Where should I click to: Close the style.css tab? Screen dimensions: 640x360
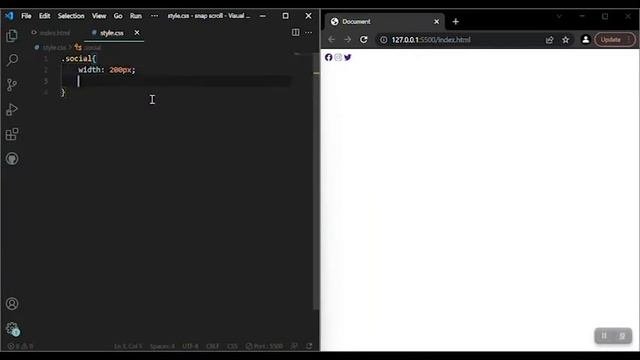(137, 33)
